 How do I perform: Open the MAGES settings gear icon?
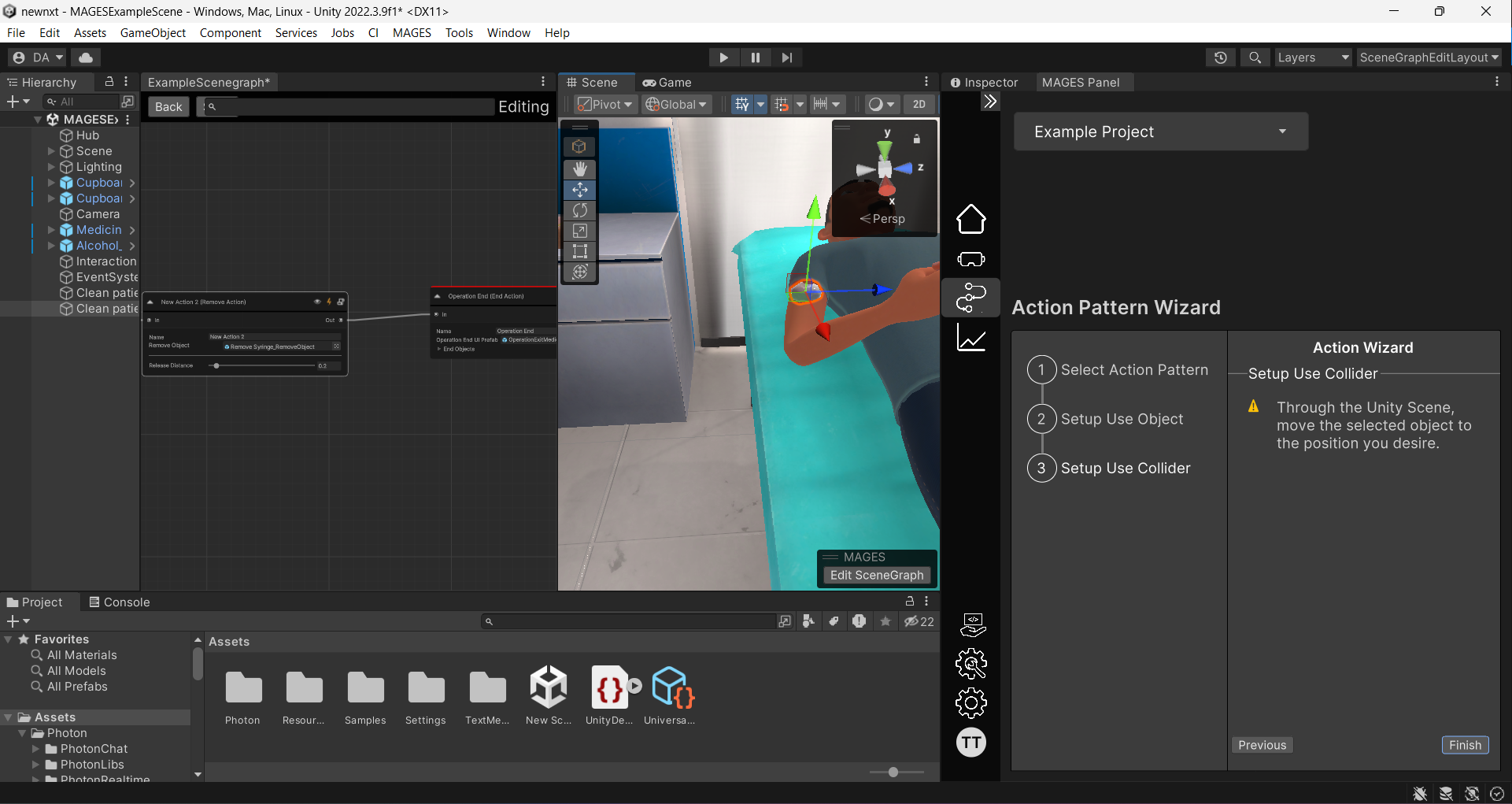pyautogui.click(x=970, y=703)
